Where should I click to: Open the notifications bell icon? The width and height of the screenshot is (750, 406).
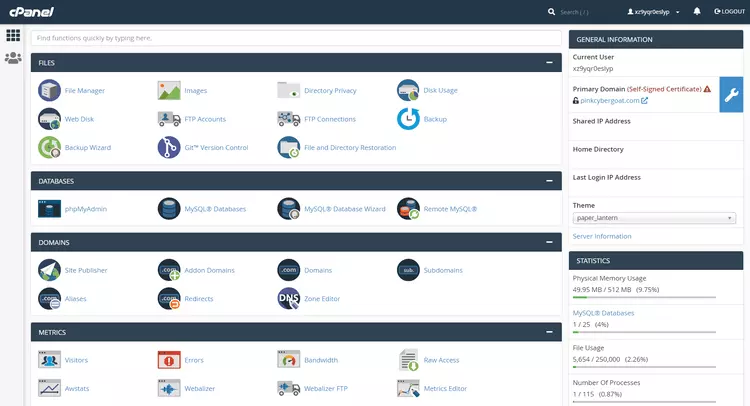coord(697,11)
